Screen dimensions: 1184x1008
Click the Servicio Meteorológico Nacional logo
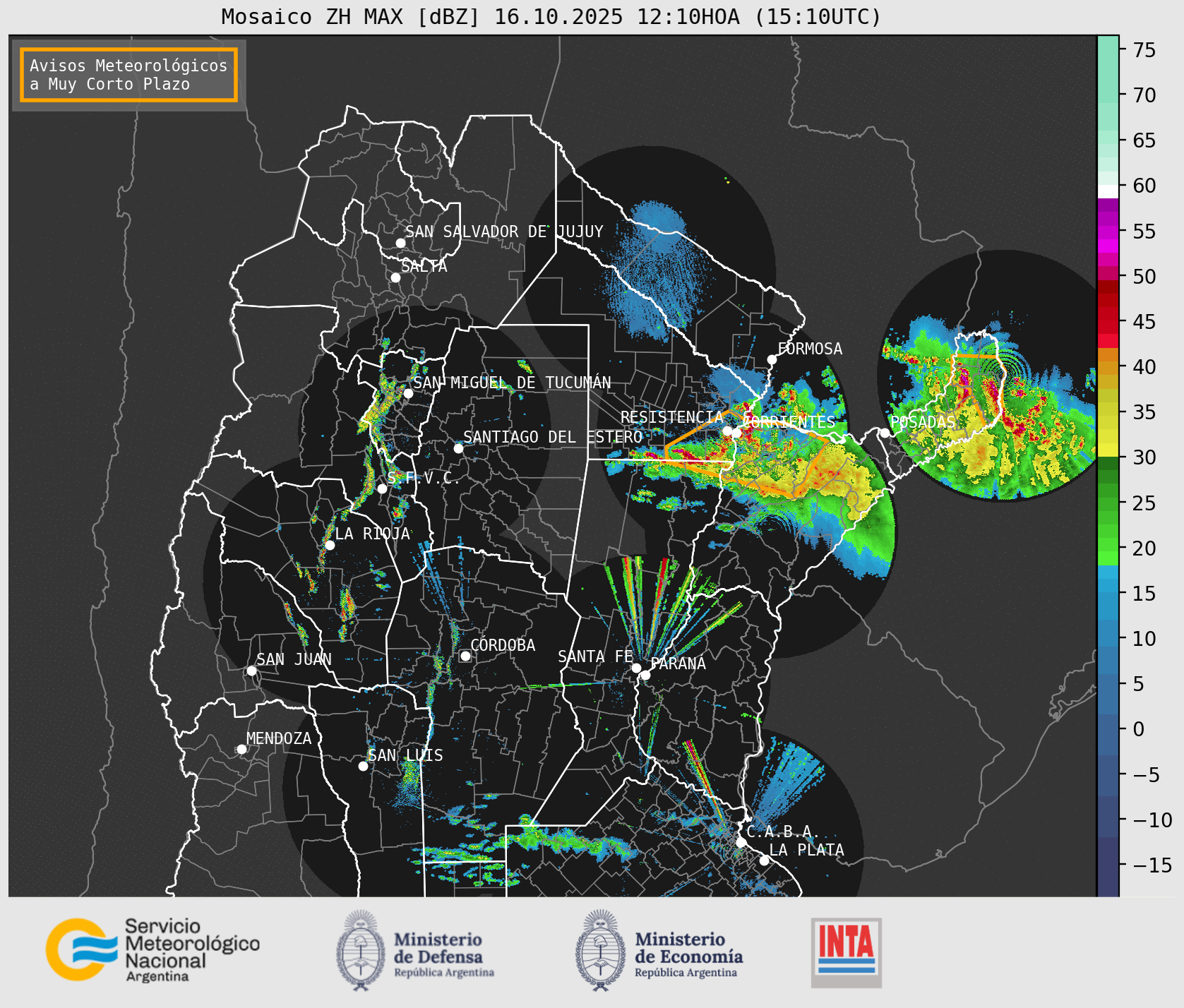[x=153, y=949]
